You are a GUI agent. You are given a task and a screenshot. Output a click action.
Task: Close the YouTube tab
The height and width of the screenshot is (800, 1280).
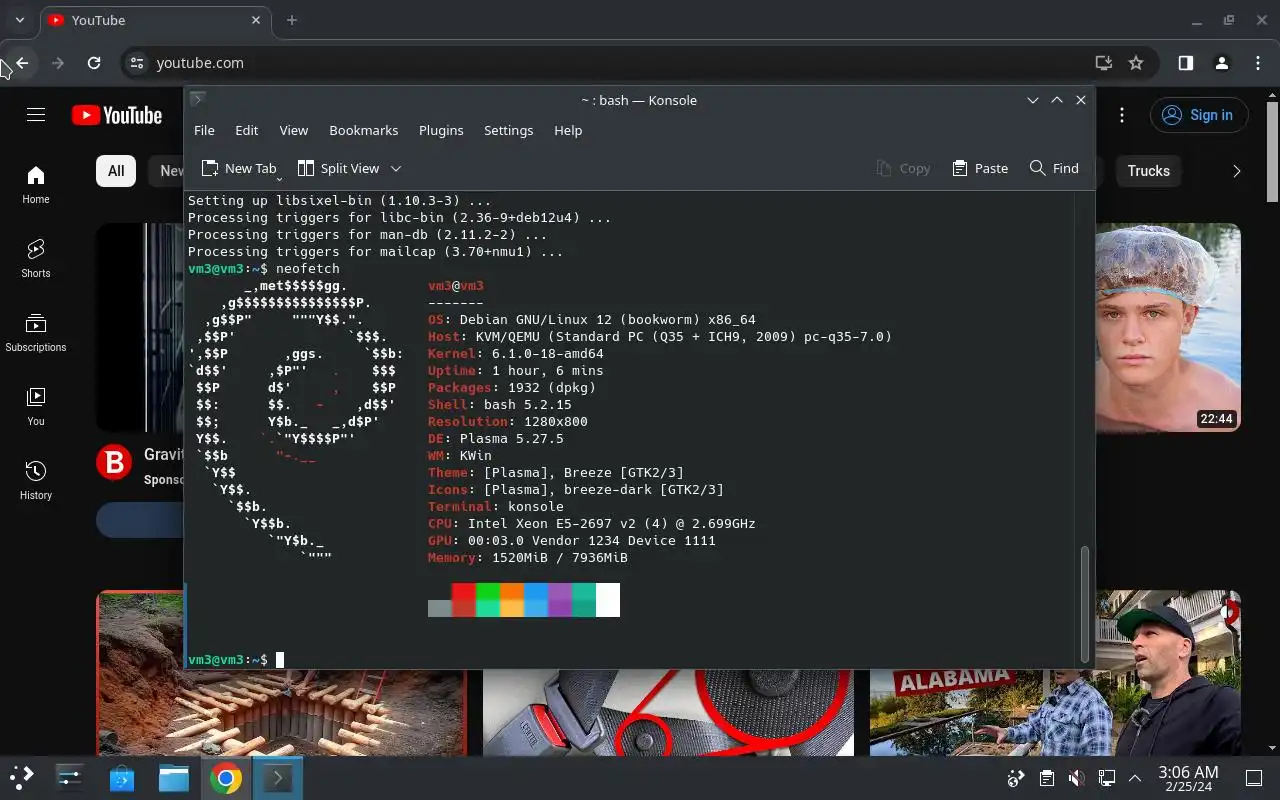(x=256, y=20)
